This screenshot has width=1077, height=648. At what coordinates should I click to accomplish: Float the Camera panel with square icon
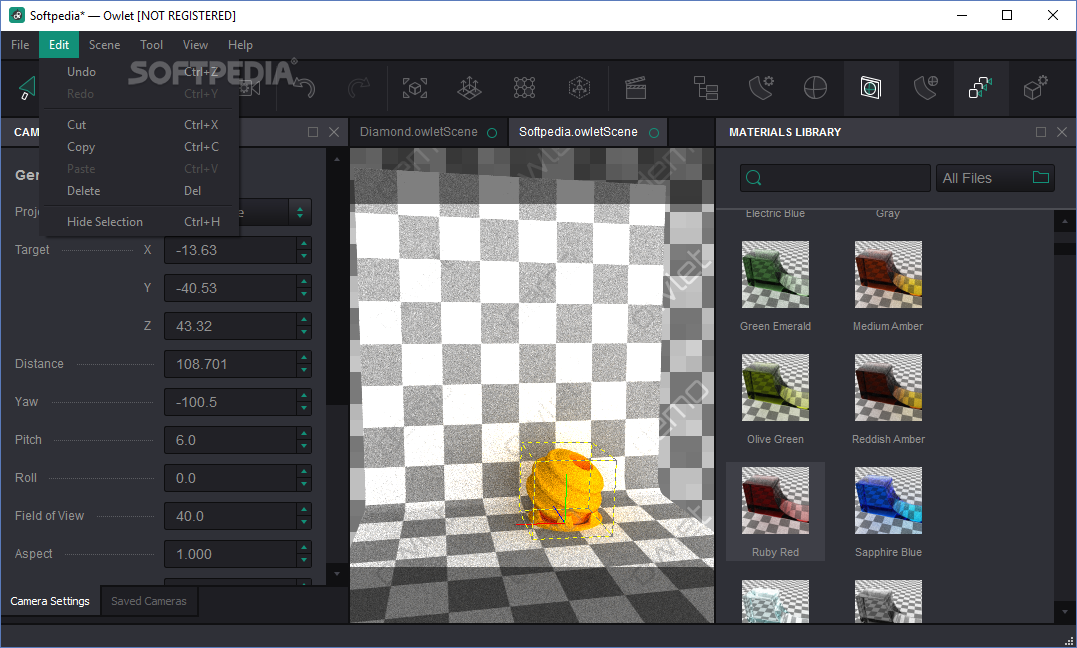(313, 132)
